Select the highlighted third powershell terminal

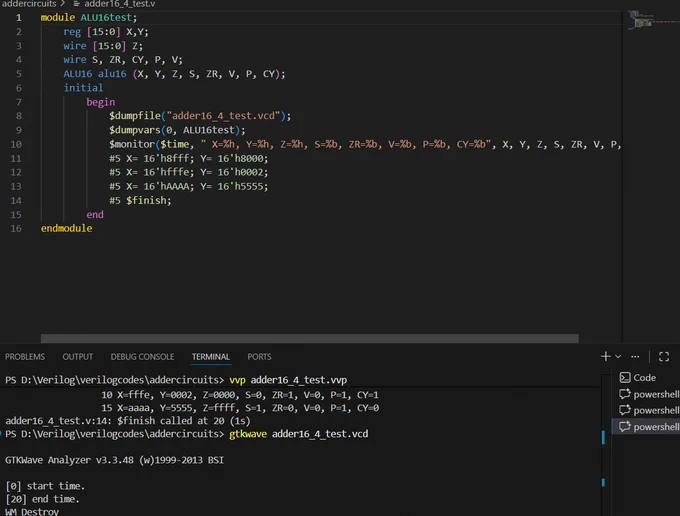[645, 427]
